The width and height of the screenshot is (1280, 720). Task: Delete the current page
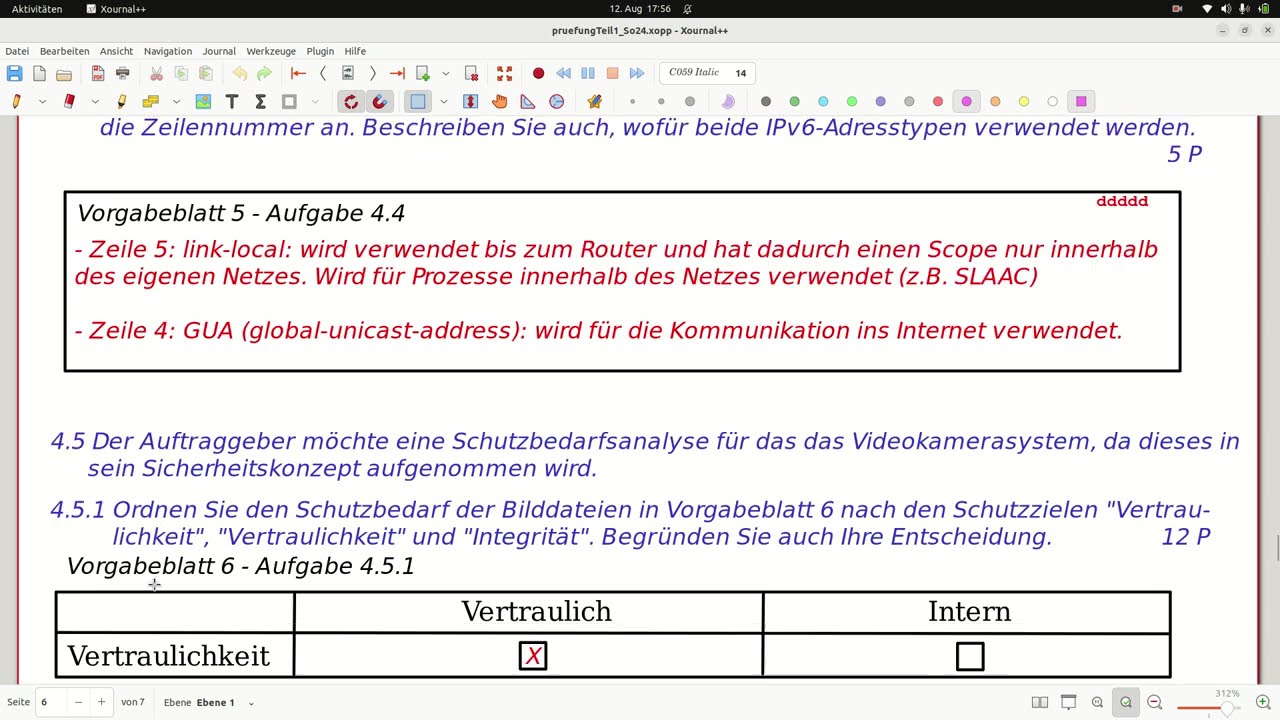471,73
